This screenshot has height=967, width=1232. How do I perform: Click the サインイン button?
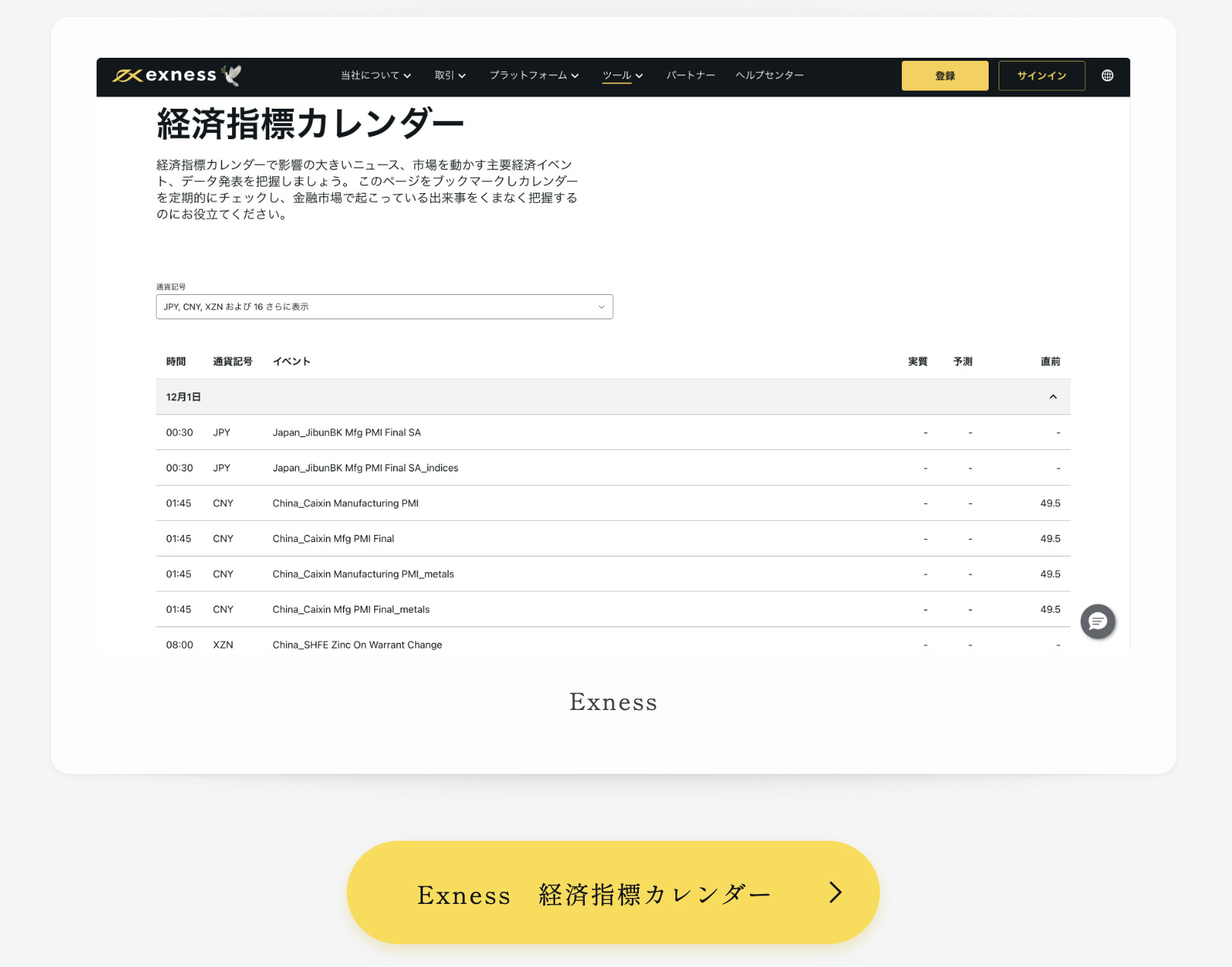(x=1041, y=76)
